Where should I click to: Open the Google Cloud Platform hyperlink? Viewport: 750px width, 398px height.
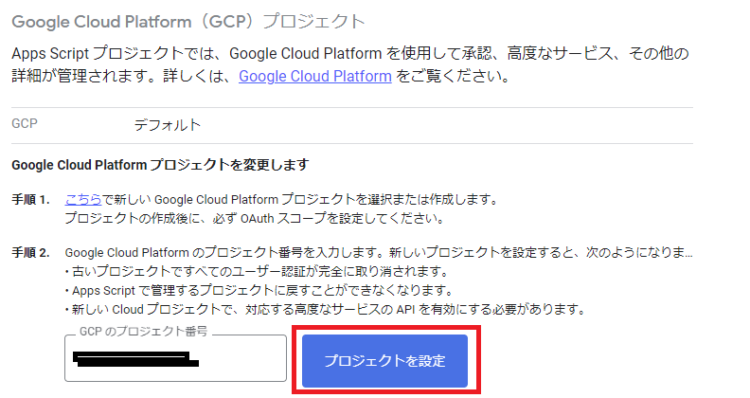[315, 76]
